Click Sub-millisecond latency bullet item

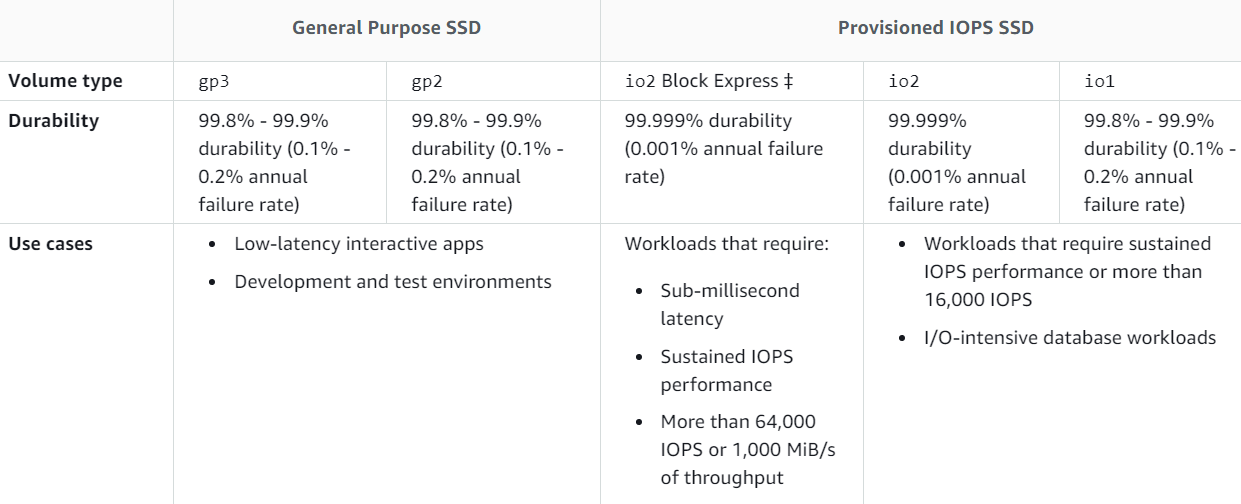pyautogui.click(x=729, y=304)
